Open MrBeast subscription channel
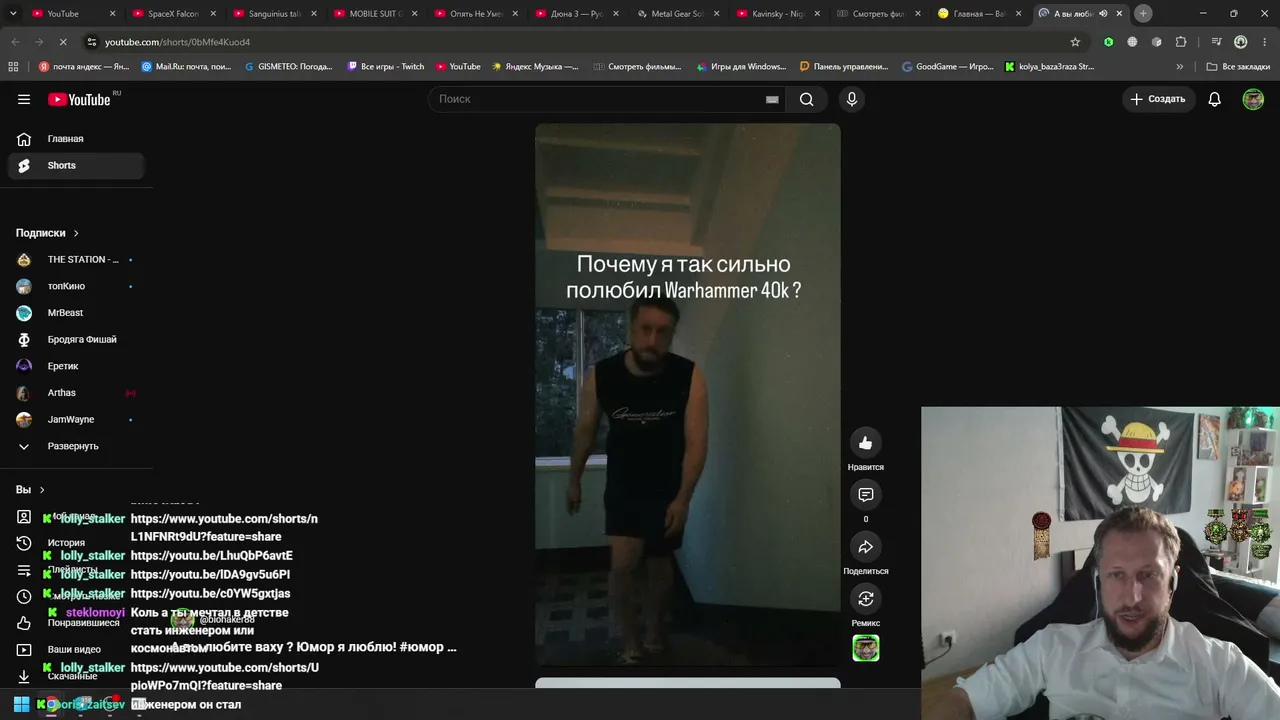Screen dimensions: 1280x720 [x=76, y=313]
